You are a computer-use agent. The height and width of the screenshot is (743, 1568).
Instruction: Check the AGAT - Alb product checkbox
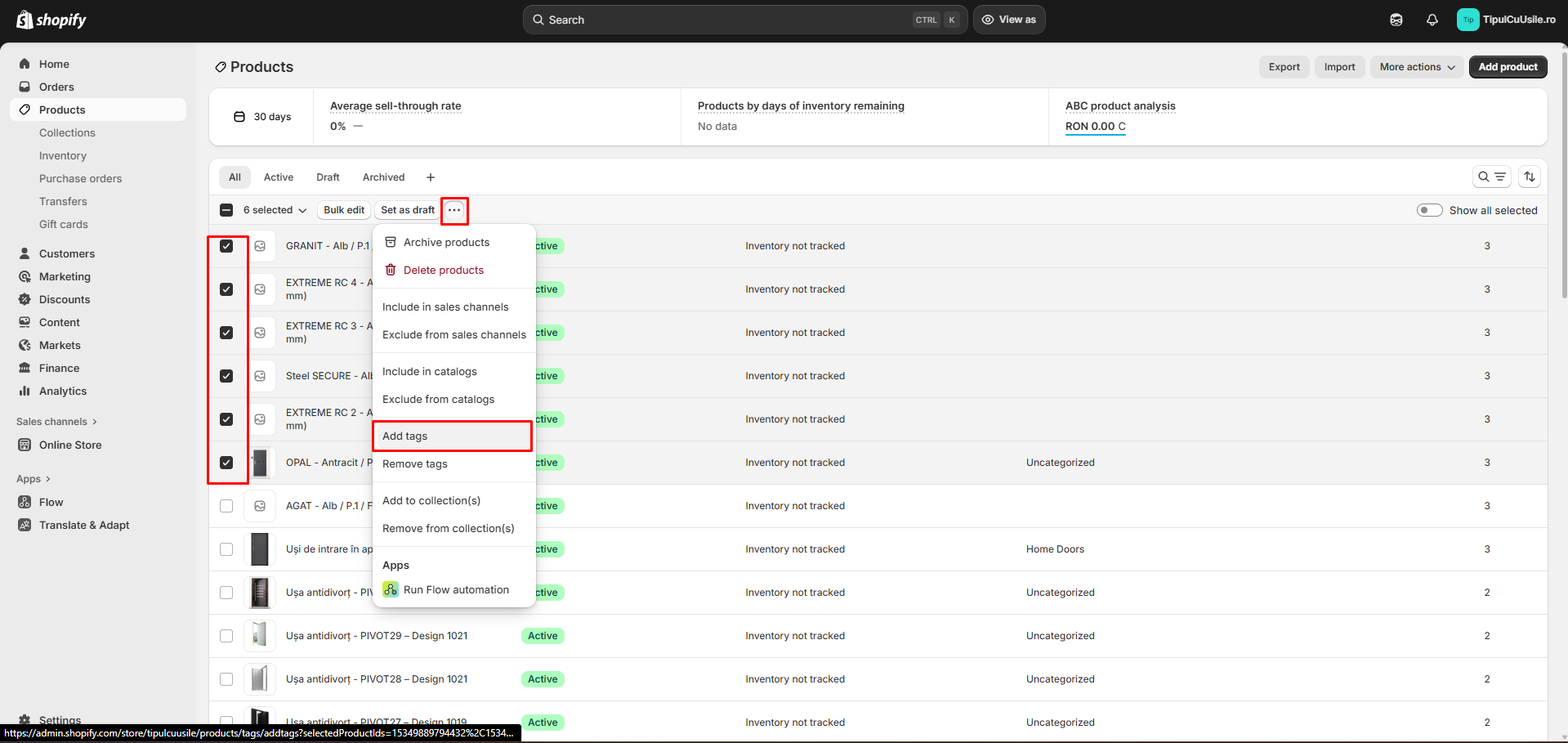coord(226,506)
